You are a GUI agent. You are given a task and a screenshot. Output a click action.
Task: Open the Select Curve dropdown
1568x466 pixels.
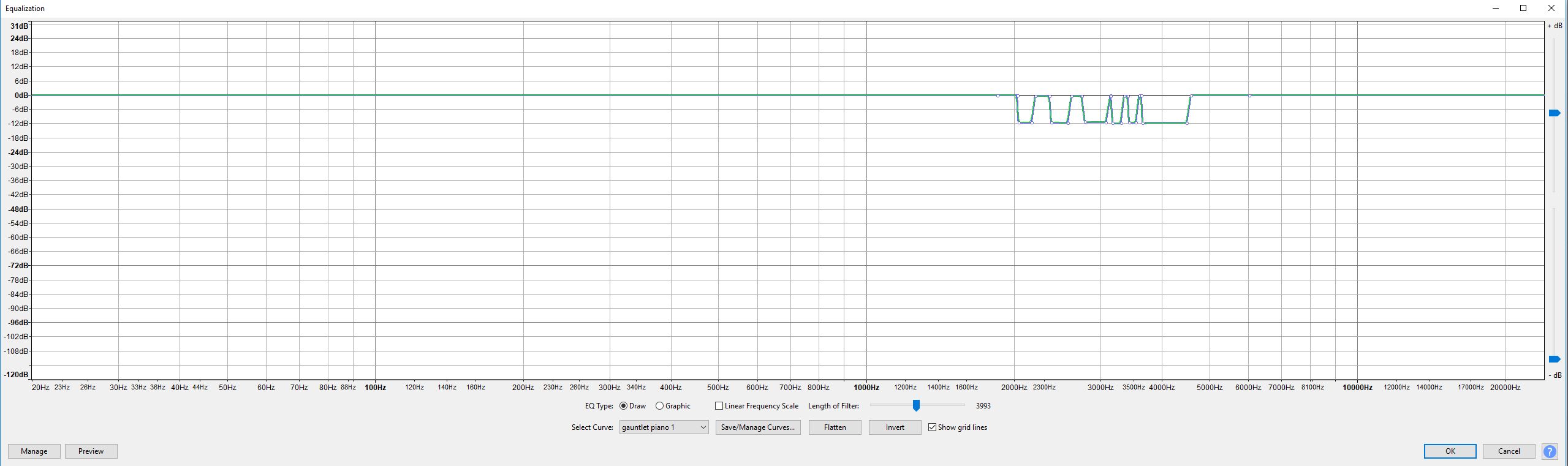pos(664,427)
